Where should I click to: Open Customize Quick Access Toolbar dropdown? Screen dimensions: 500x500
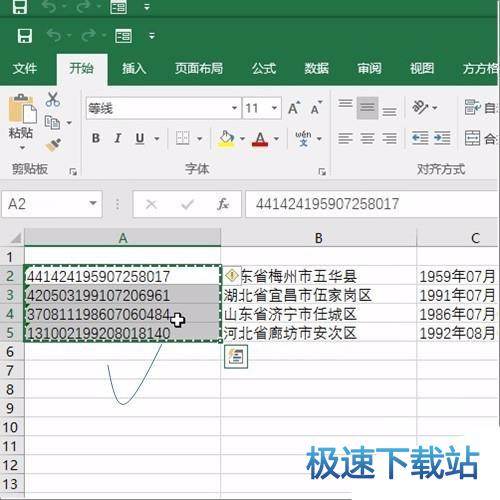click(152, 36)
